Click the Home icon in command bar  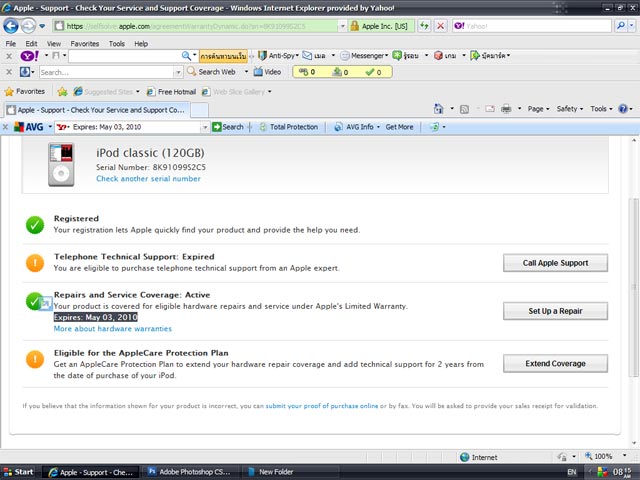click(x=438, y=109)
